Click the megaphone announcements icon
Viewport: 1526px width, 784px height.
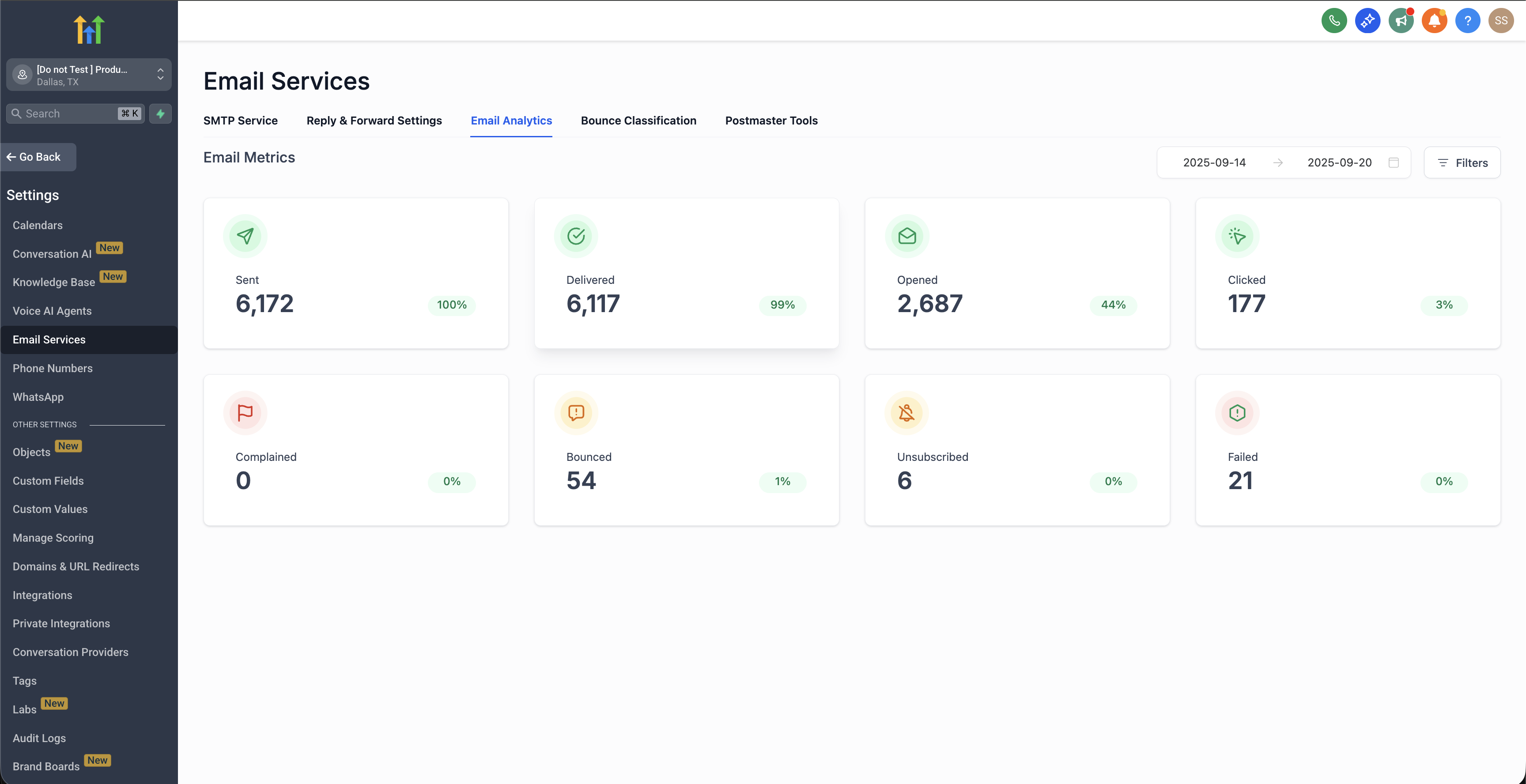1401,21
